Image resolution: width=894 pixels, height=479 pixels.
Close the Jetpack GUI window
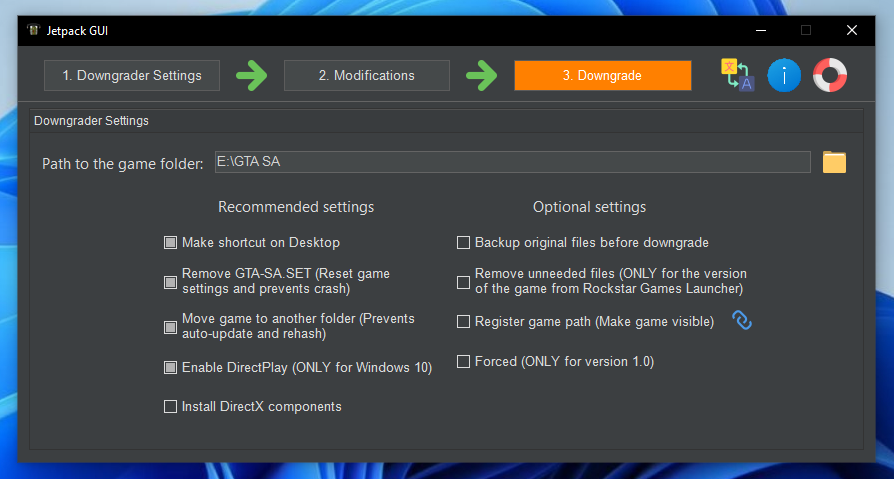(852, 30)
